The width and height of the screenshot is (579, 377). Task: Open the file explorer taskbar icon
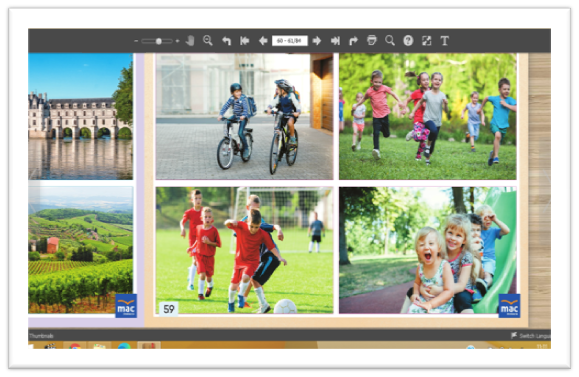pos(99,346)
